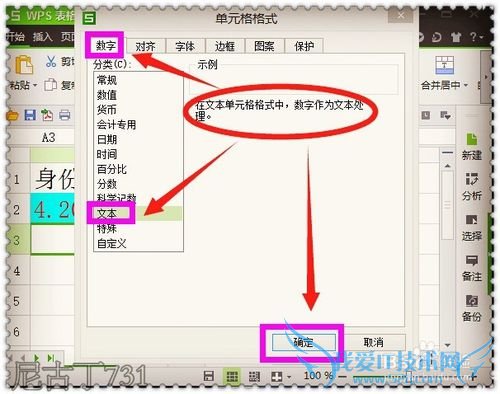Click the shirt skin icon in the title bar
The image size is (500, 394).
[x=456, y=37]
